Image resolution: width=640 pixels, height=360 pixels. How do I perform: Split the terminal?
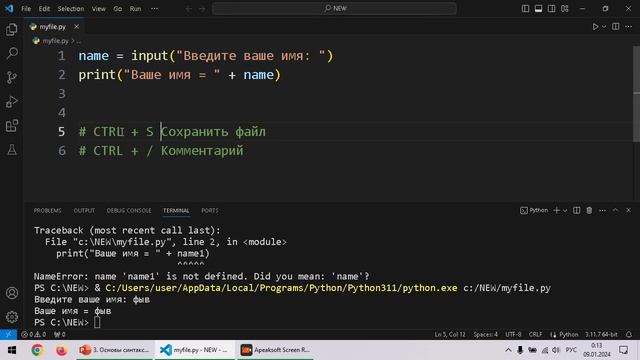point(576,210)
